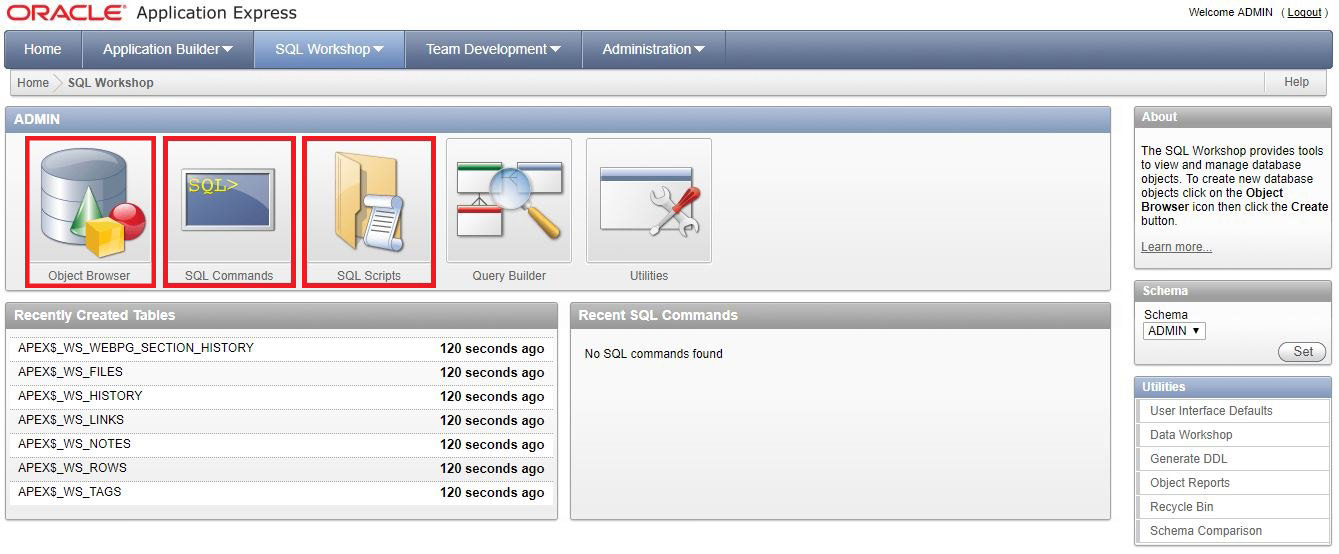1339x554 pixels.
Task: Open the SQL Commands icon
Action: pos(229,201)
